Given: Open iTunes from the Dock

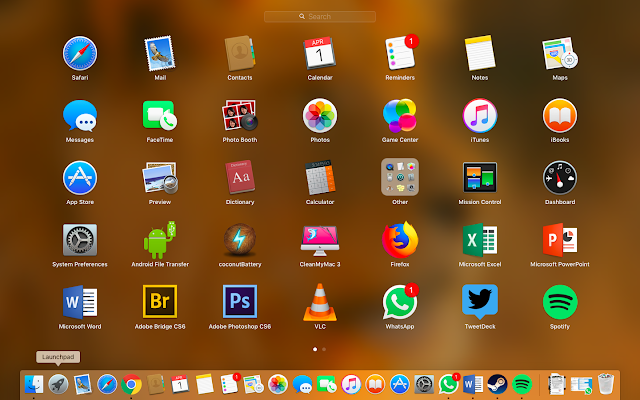Looking at the screenshot, I should point(351,384).
